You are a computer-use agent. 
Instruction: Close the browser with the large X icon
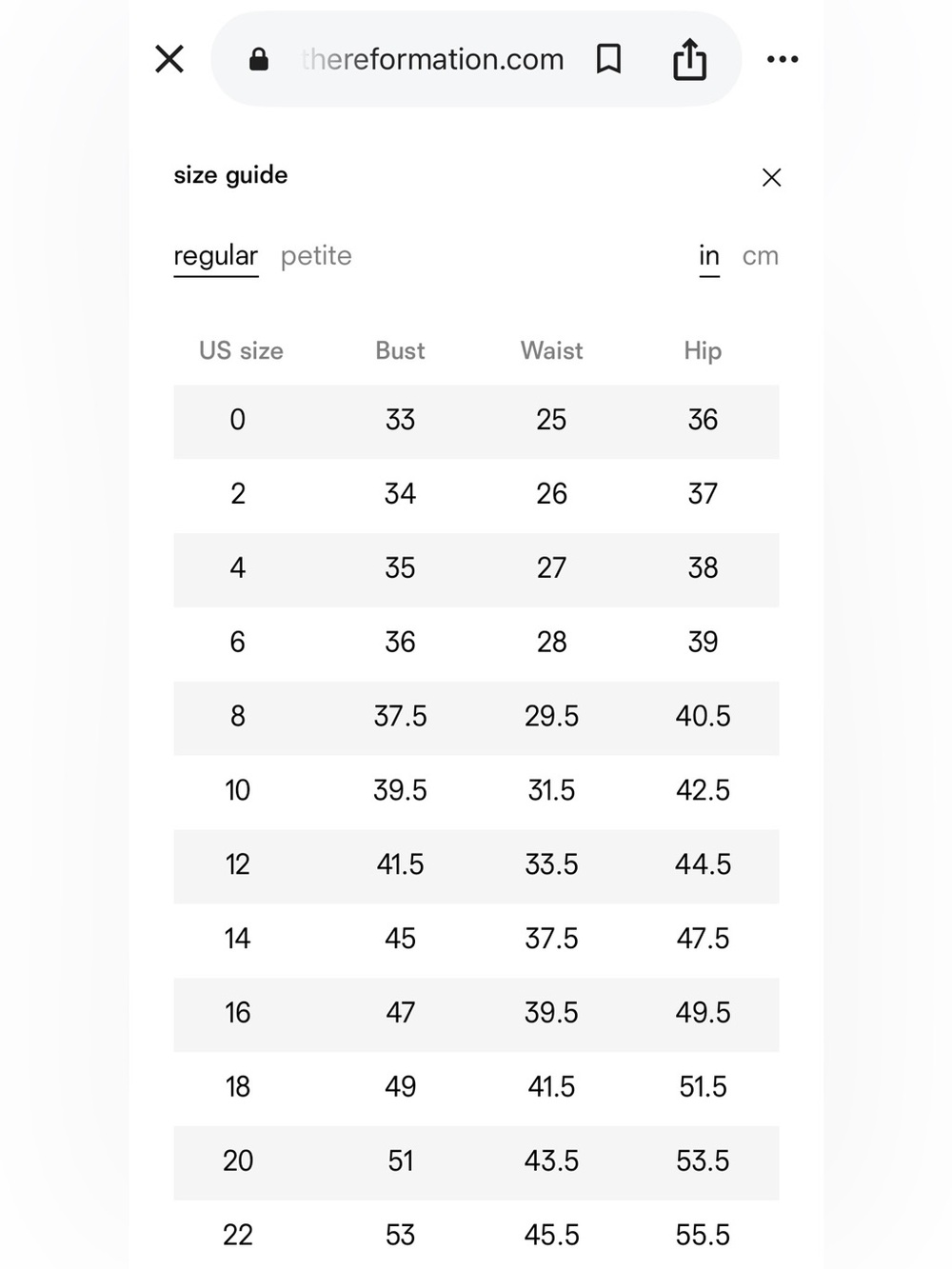point(169,59)
